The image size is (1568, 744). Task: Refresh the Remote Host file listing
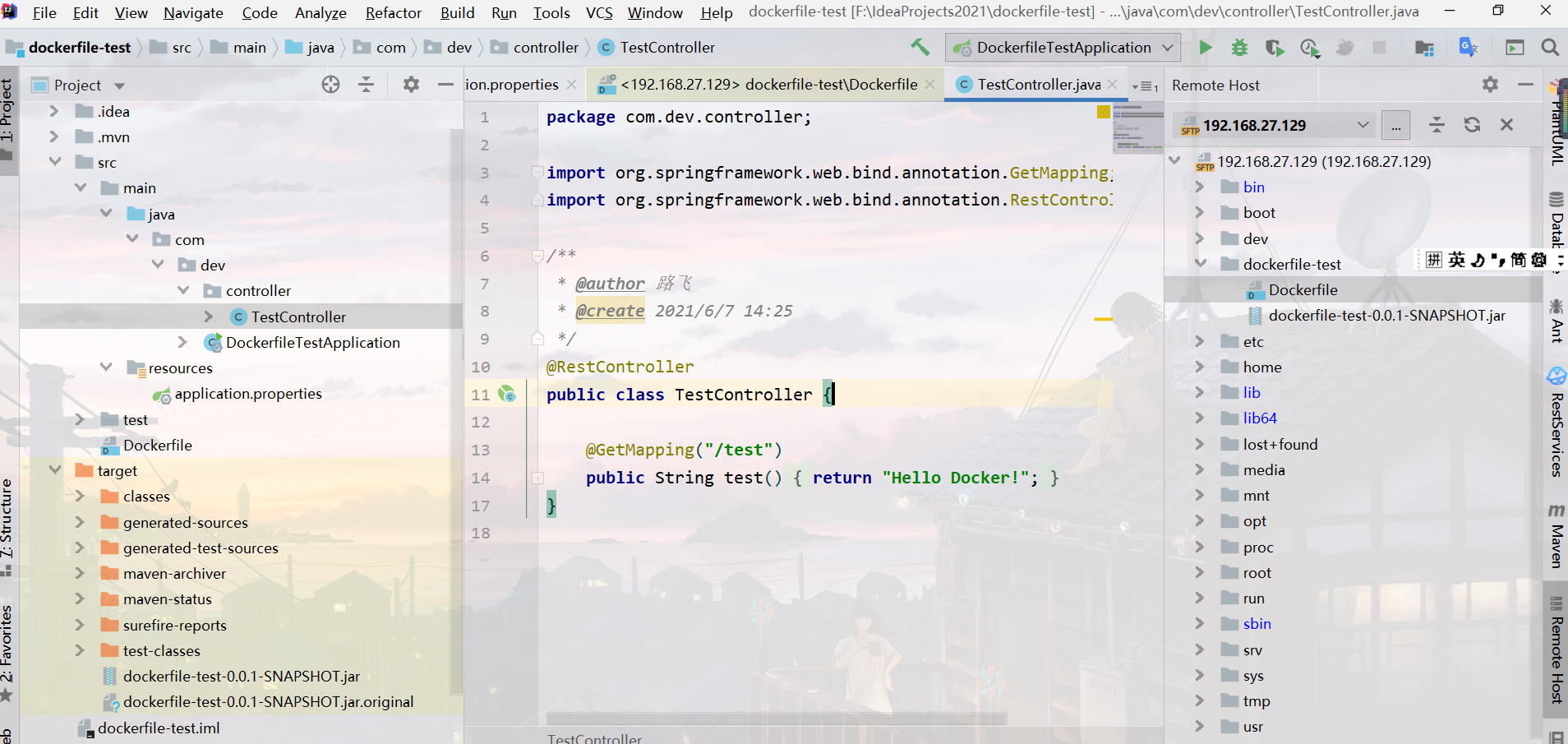pos(1472,125)
